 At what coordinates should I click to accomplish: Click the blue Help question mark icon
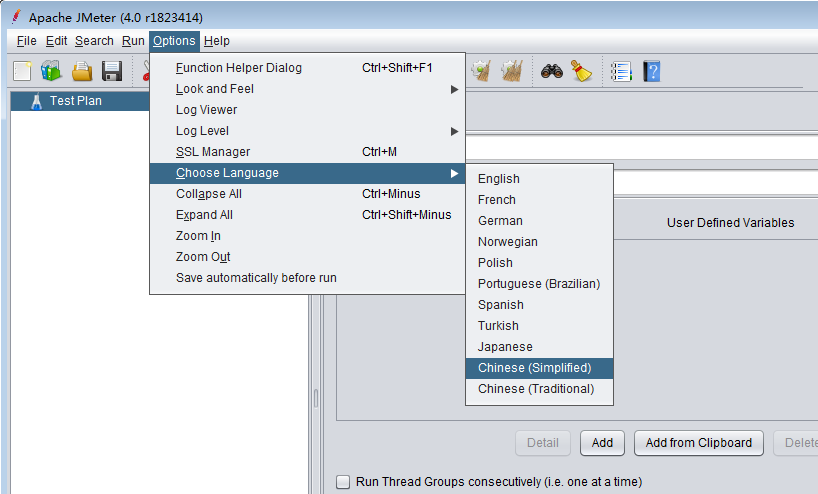click(x=652, y=71)
